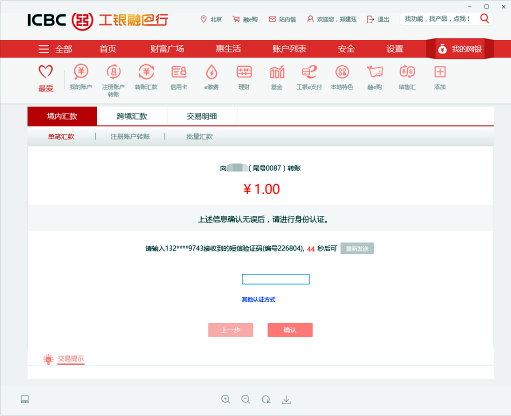Open e缴费 payment droplet icon

211,72
